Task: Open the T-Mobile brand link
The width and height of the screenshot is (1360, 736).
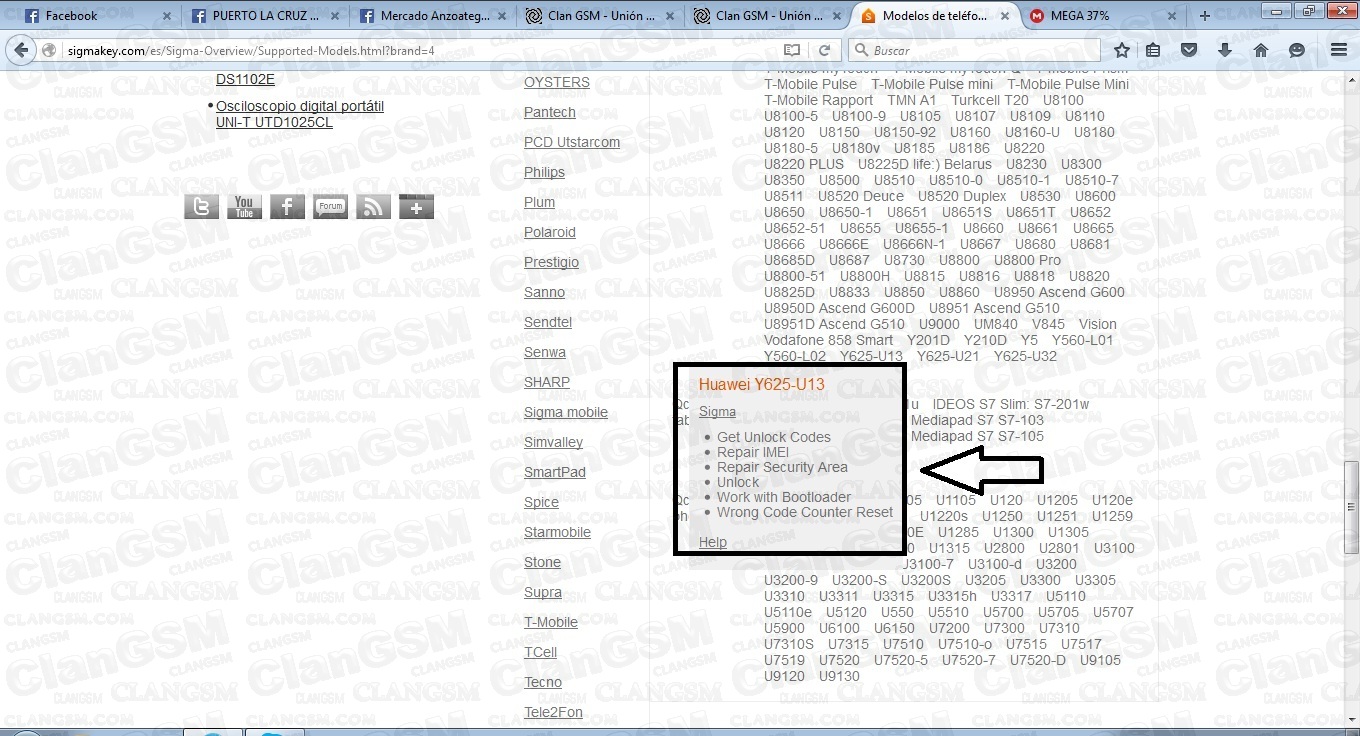Action: [551, 622]
